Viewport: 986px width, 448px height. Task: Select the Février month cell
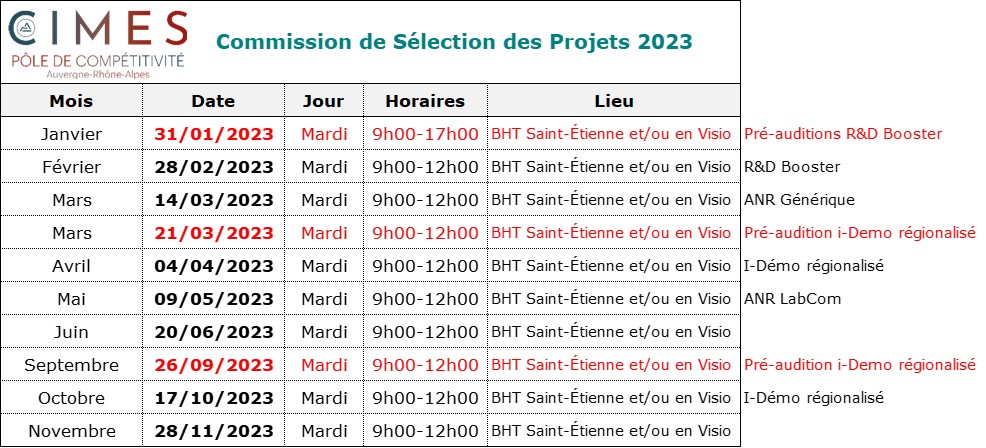[71, 167]
